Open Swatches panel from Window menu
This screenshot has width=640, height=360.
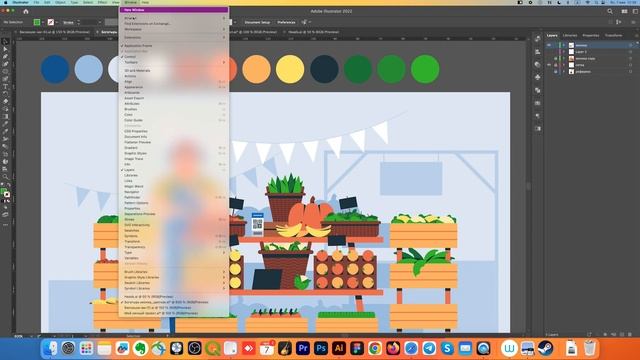point(174,231)
